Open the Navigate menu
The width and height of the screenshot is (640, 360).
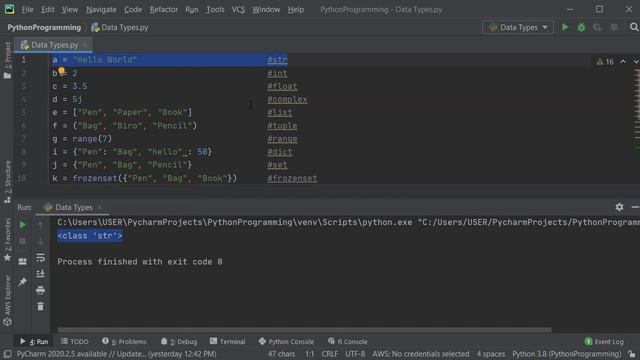point(101,9)
